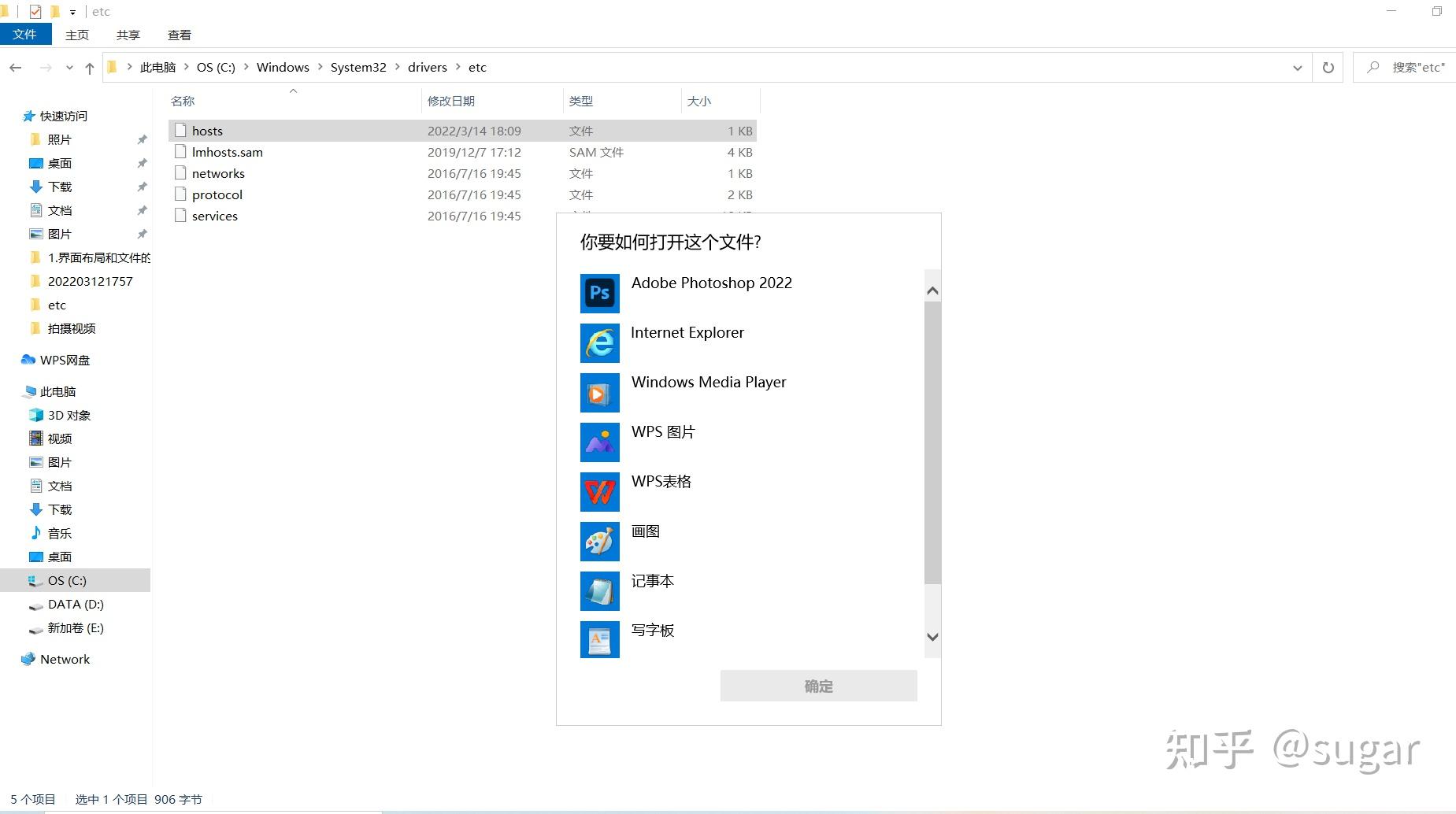
Task: Unpin 图片 from Quick Access
Action: [142, 234]
